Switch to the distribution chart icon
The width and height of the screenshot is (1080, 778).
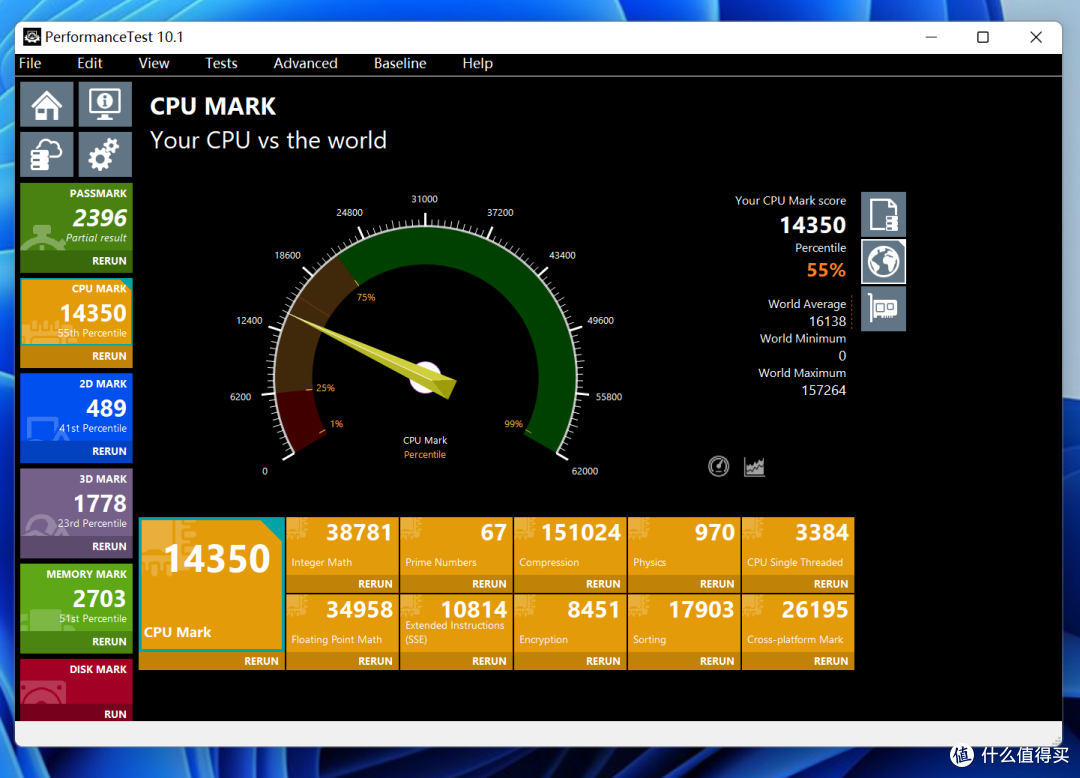click(754, 466)
